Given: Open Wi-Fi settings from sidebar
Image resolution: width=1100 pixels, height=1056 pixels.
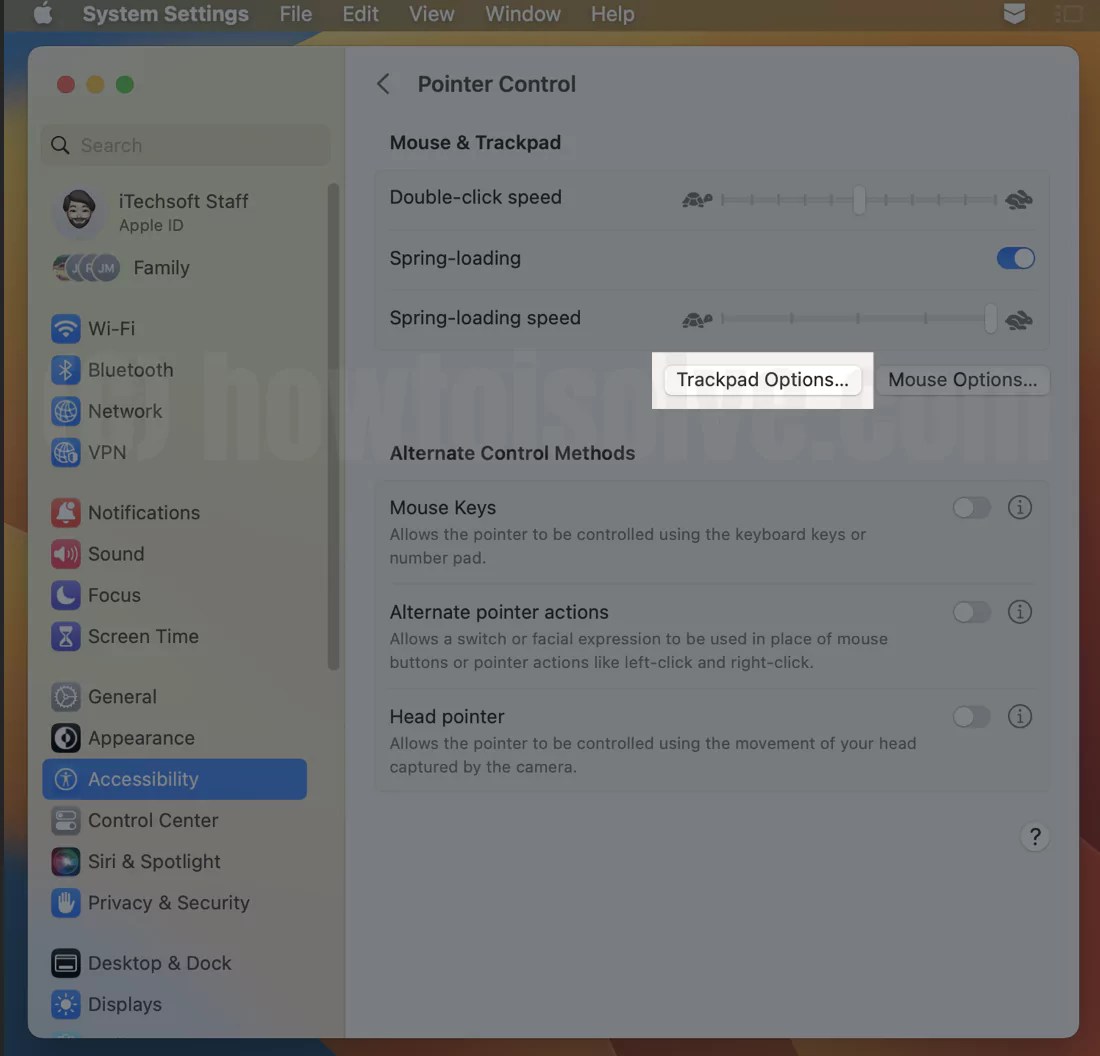Looking at the screenshot, I should [113, 328].
